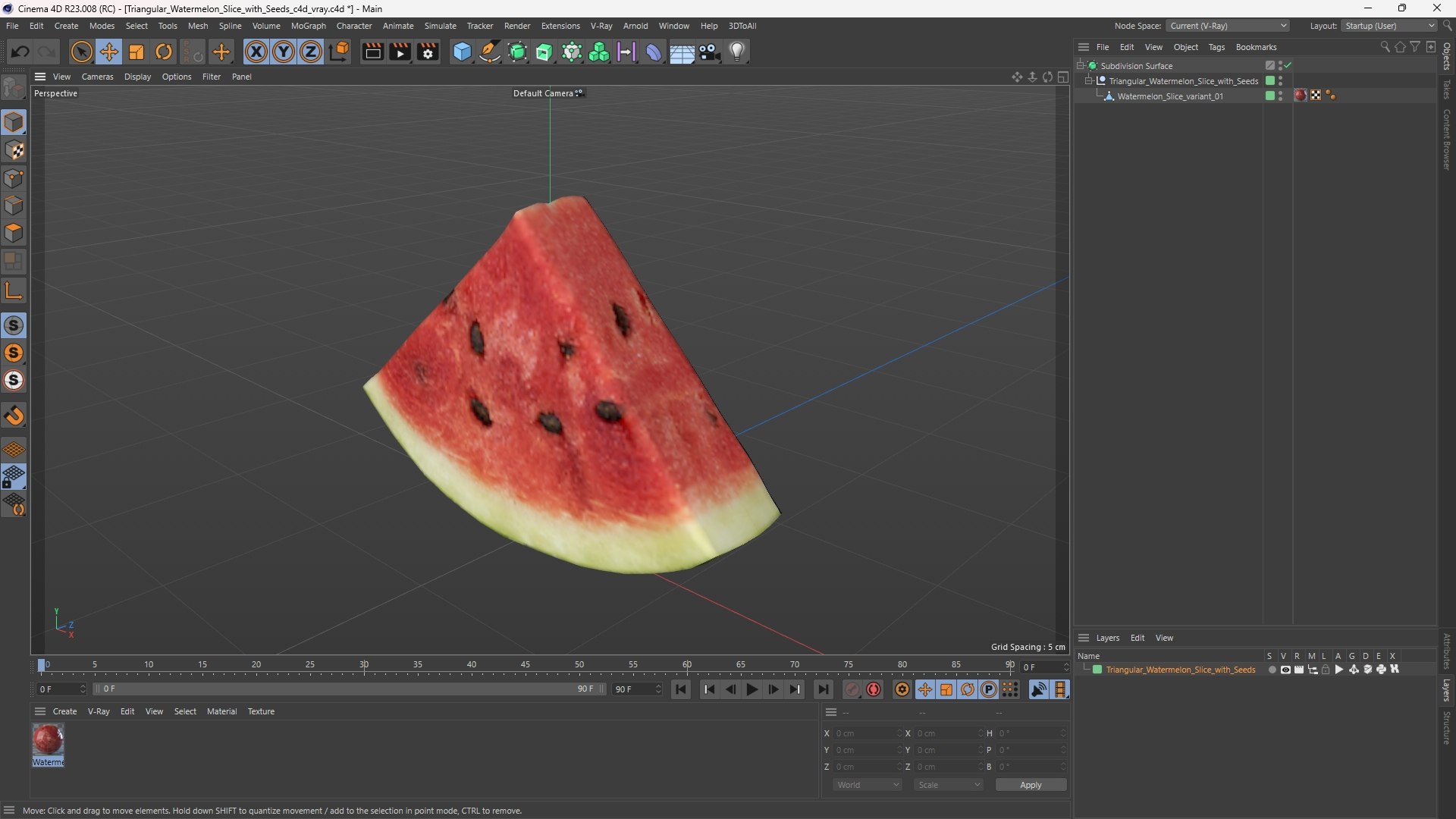Viewport: 1456px width, 819px height.
Task: Open the Spline Pen tool
Action: [x=490, y=52]
